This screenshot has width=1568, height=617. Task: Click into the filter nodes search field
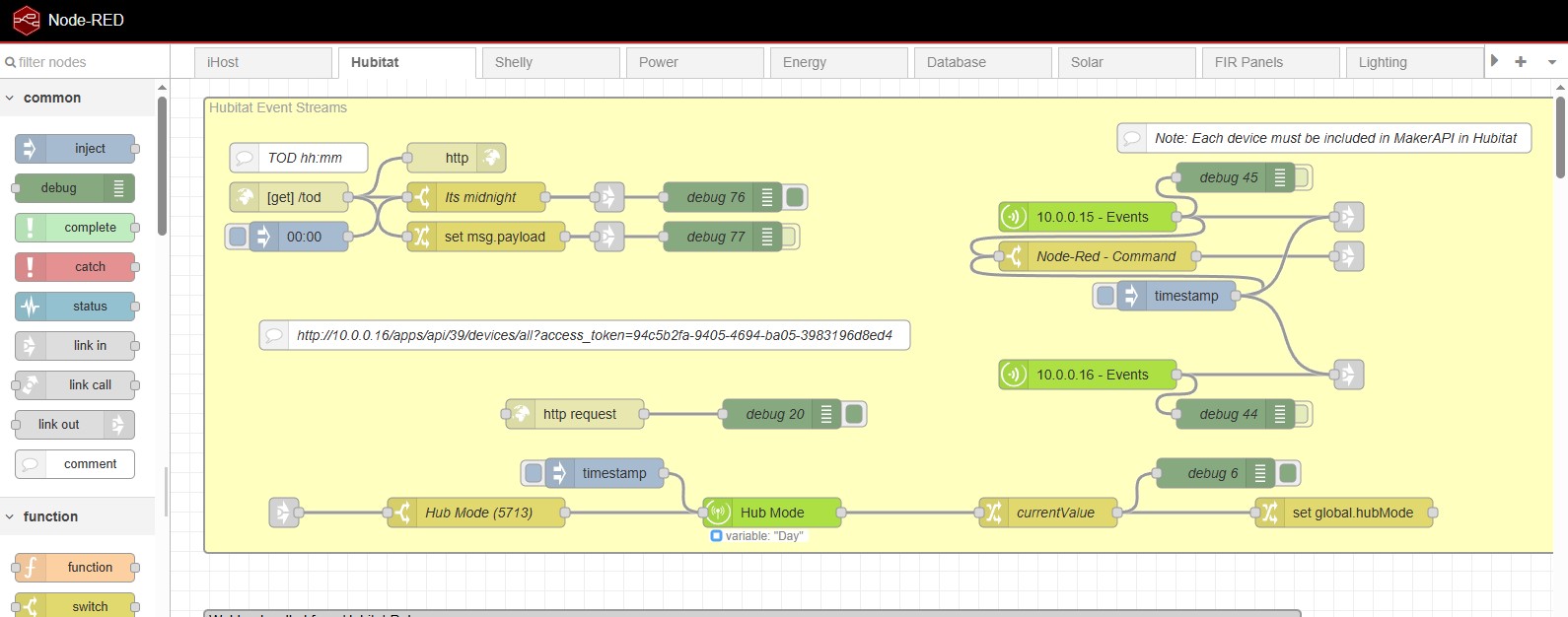89,62
